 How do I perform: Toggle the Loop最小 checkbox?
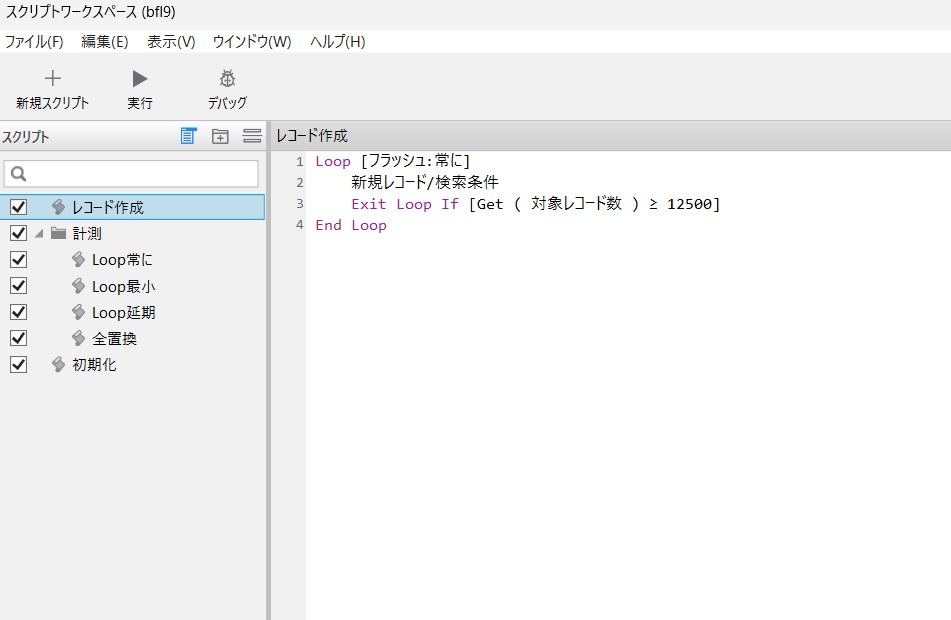point(19,286)
